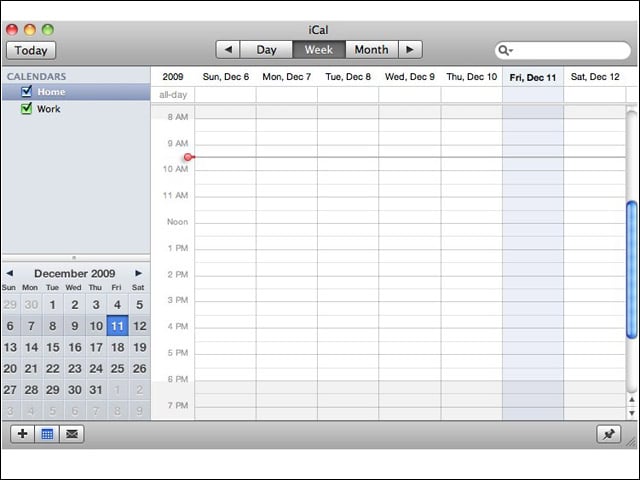The image size is (640, 480).
Task: Uncheck the Work calendar checkbox
Action: 27,108
